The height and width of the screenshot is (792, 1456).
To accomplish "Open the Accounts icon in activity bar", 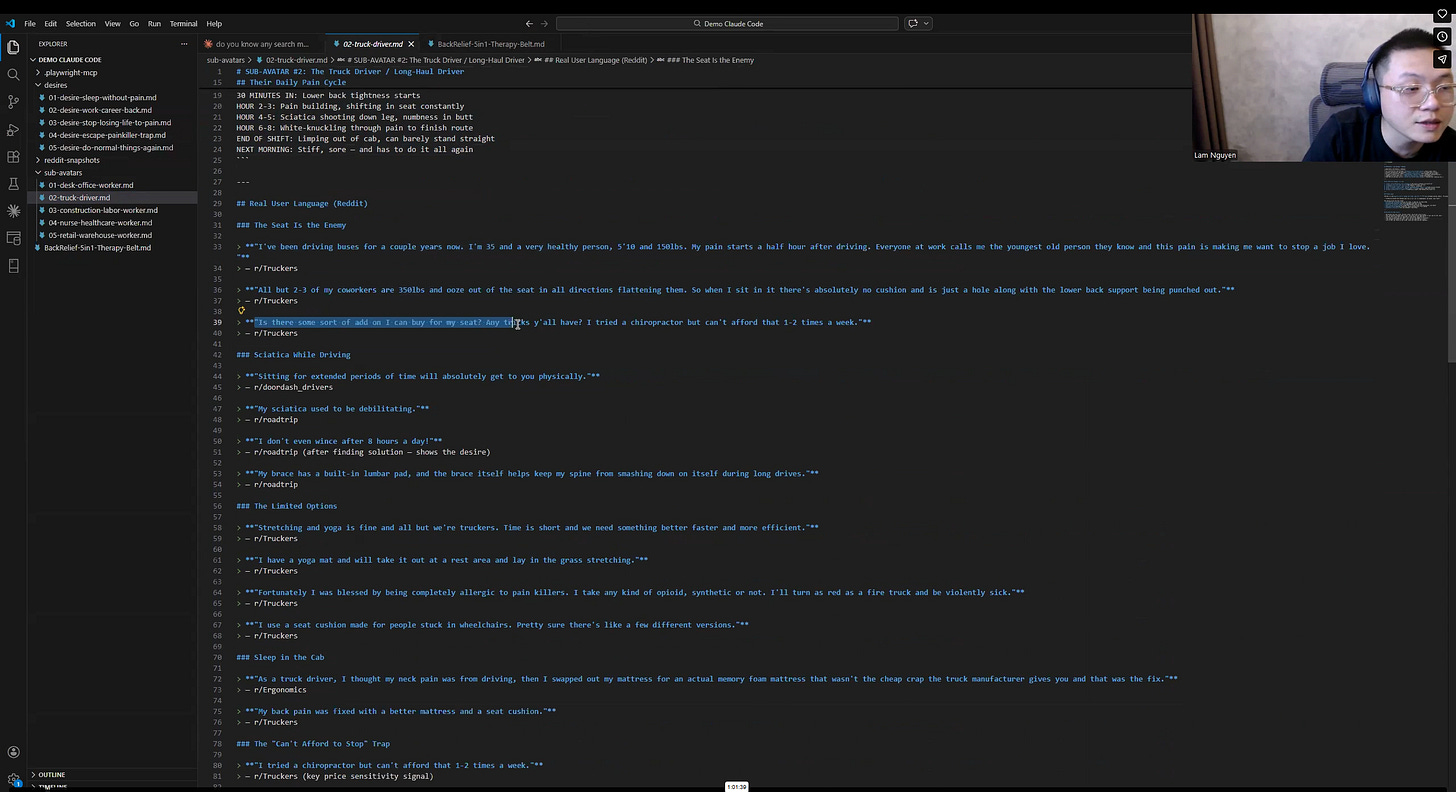I will [x=13, y=752].
